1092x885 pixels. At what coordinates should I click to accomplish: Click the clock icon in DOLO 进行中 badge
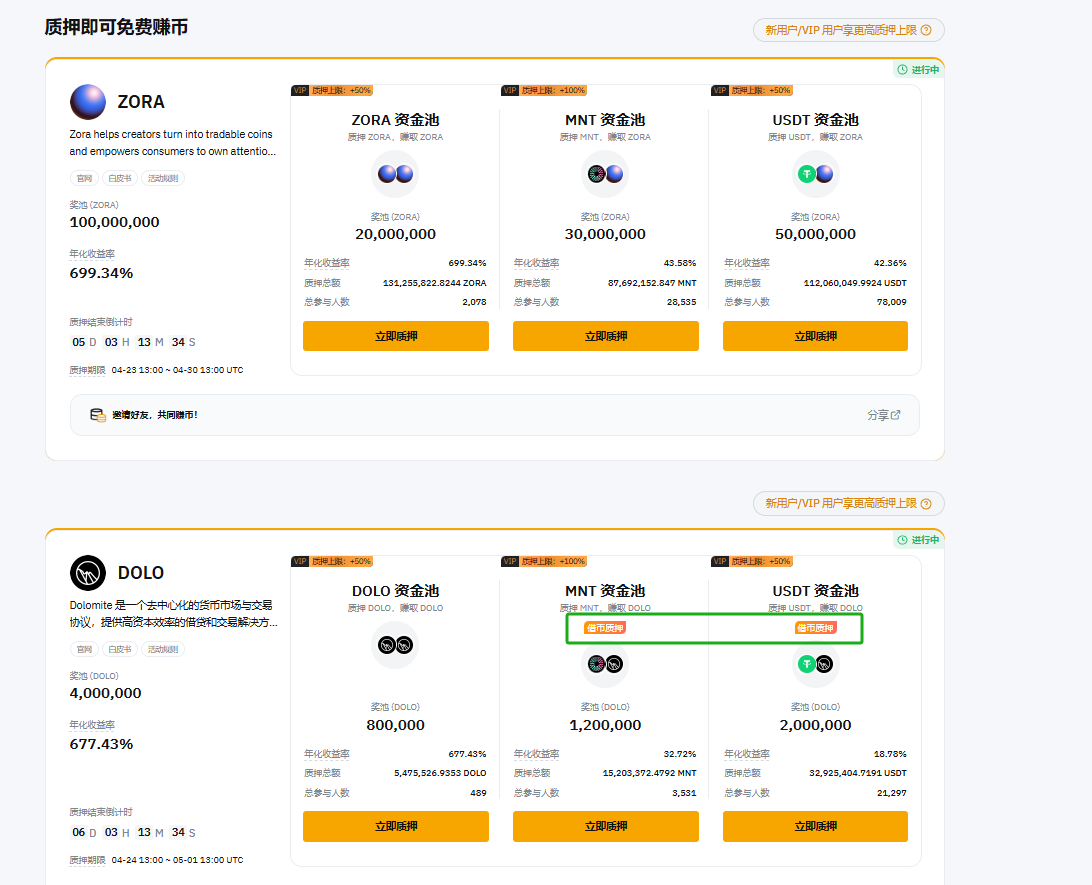click(903, 540)
